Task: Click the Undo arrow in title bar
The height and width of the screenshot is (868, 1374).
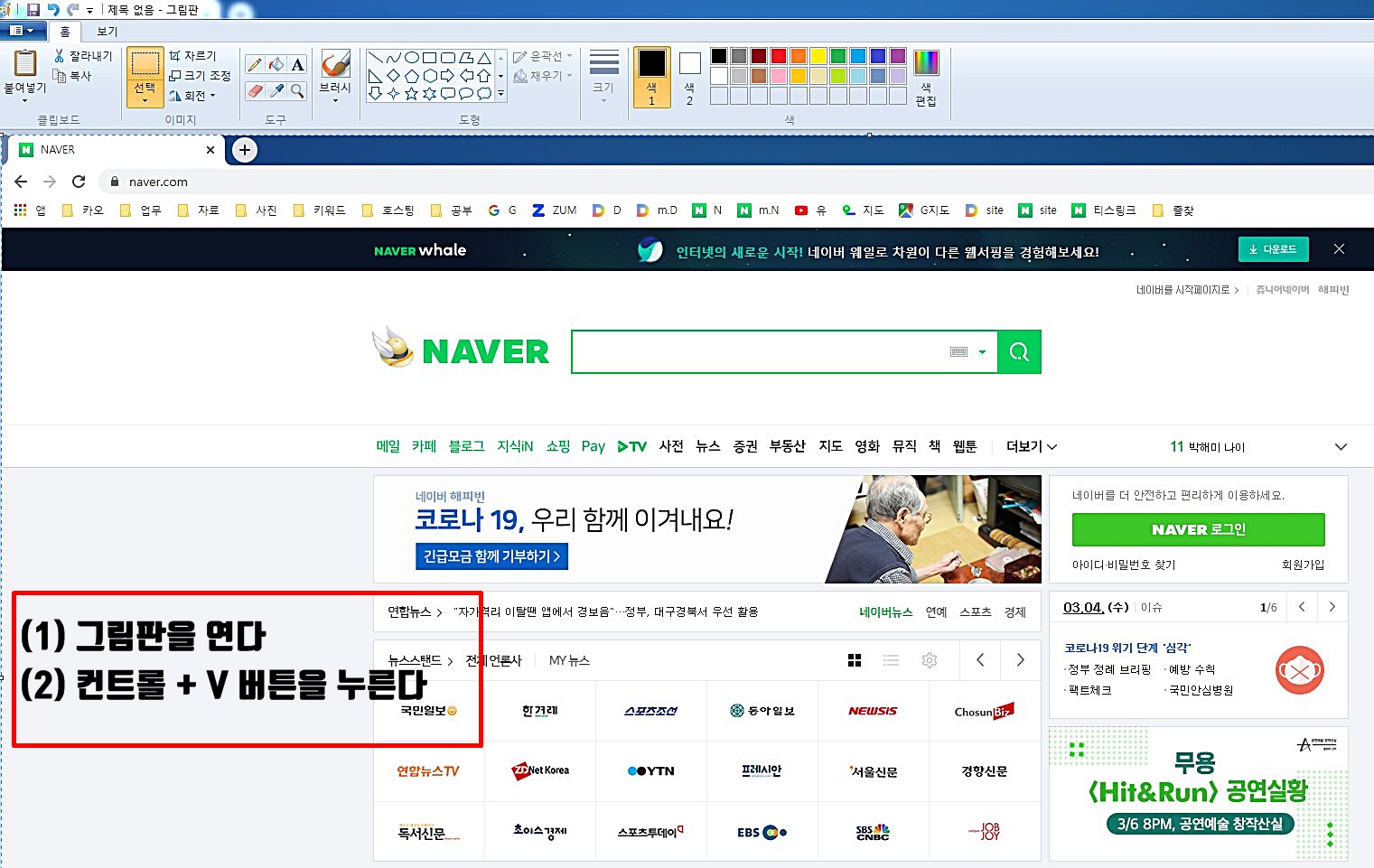Action: (53, 9)
